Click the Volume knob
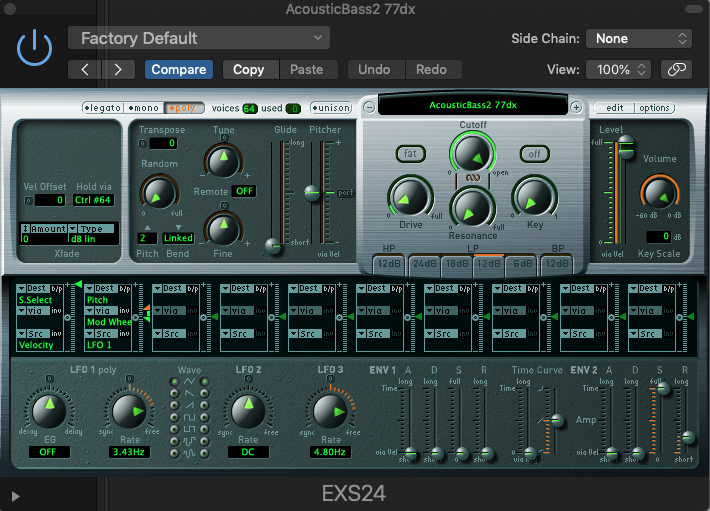710x511 pixels. click(658, 193)
